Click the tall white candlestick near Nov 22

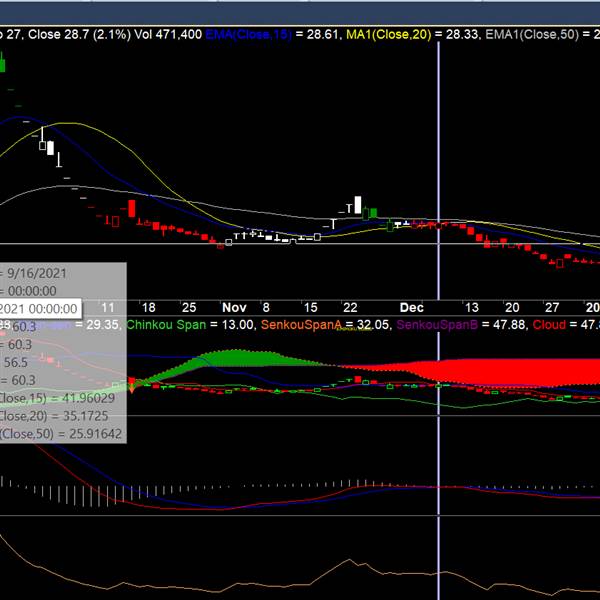click(x=358, y=205)
